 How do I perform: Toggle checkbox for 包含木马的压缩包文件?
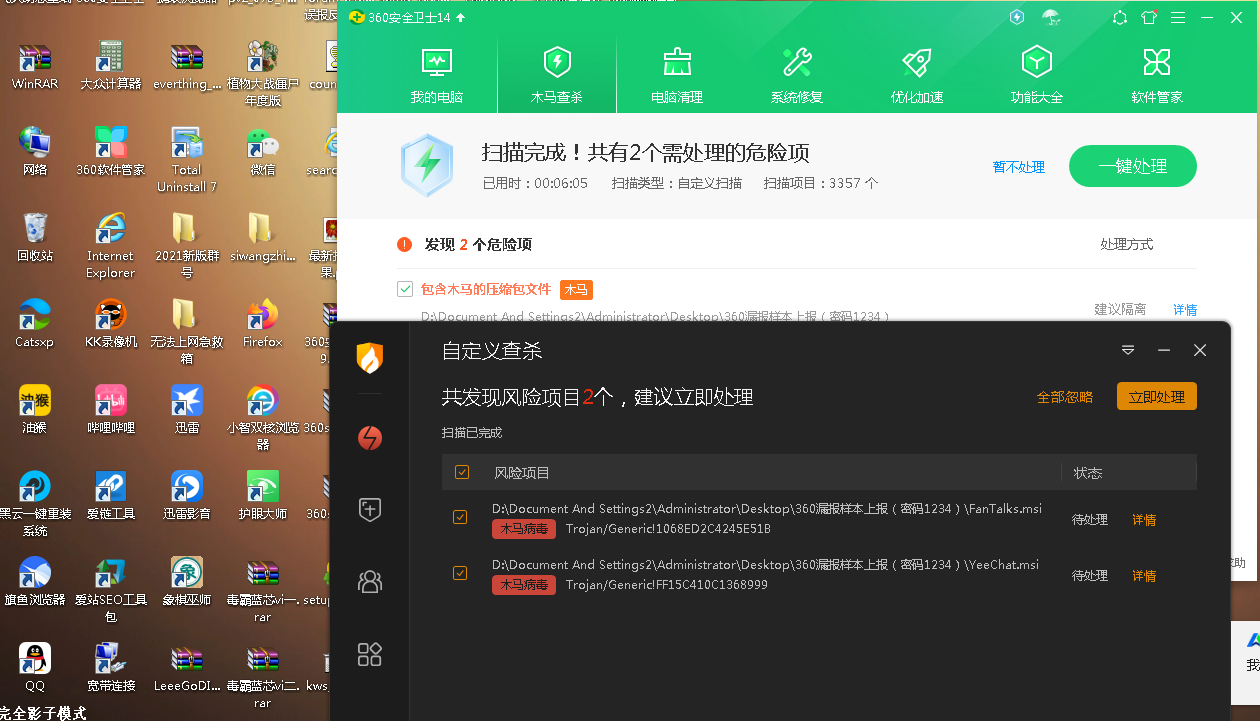(x=405, y=289)
